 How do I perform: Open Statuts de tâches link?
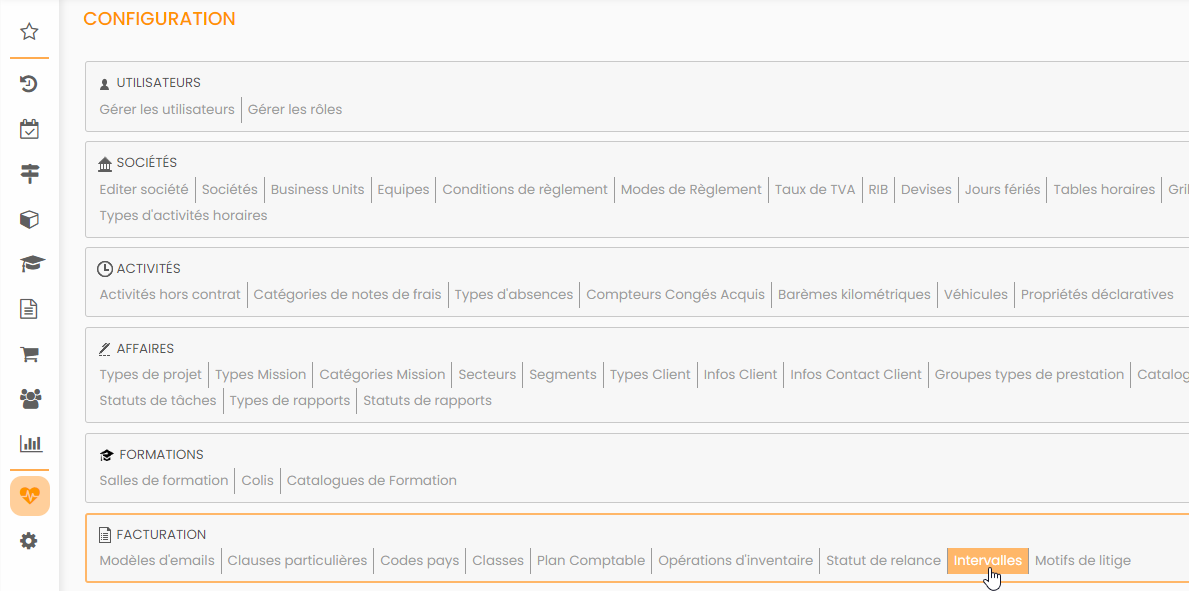click(x=158, y=400)
